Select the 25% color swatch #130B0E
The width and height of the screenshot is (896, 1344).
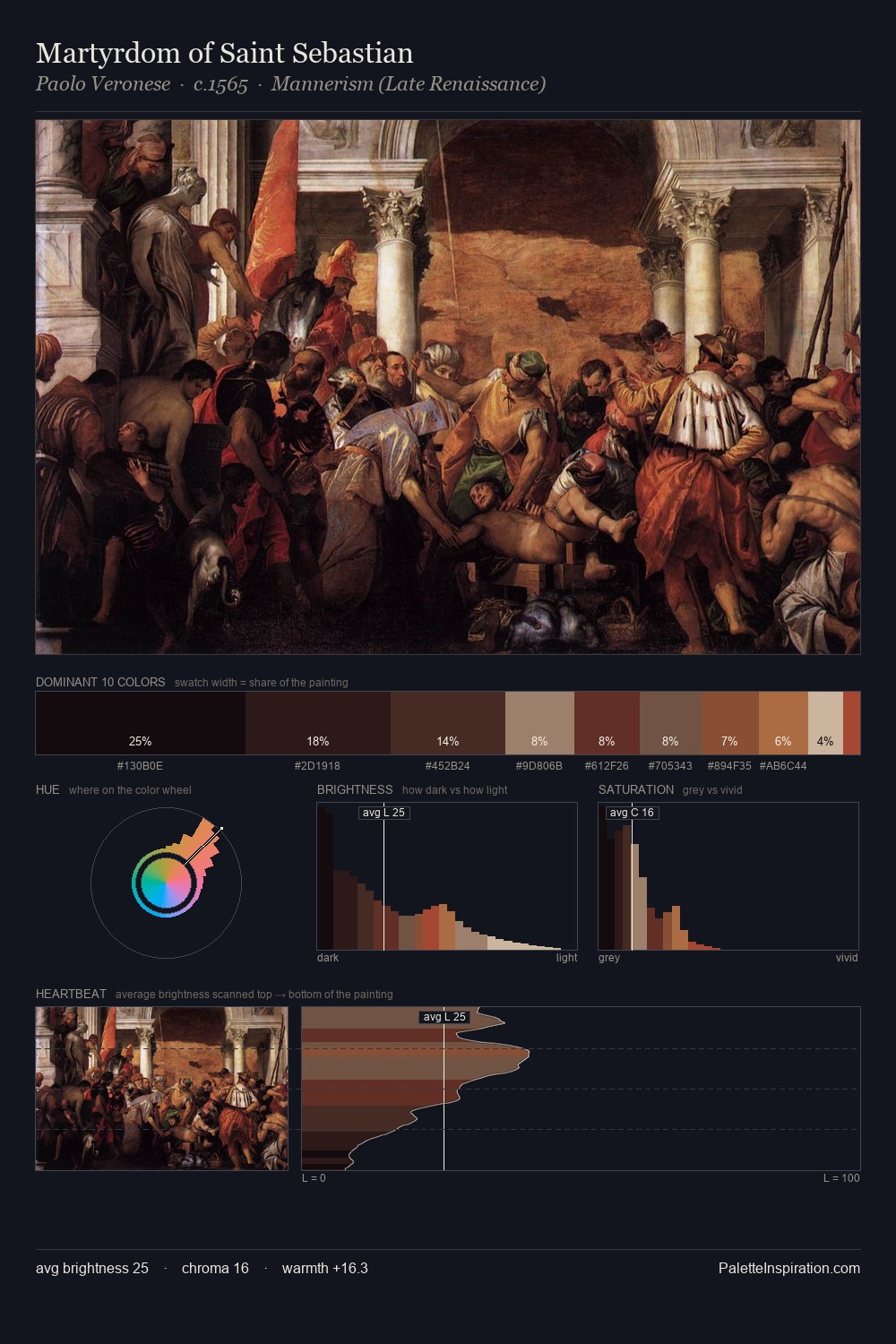(x=141, y=723)
